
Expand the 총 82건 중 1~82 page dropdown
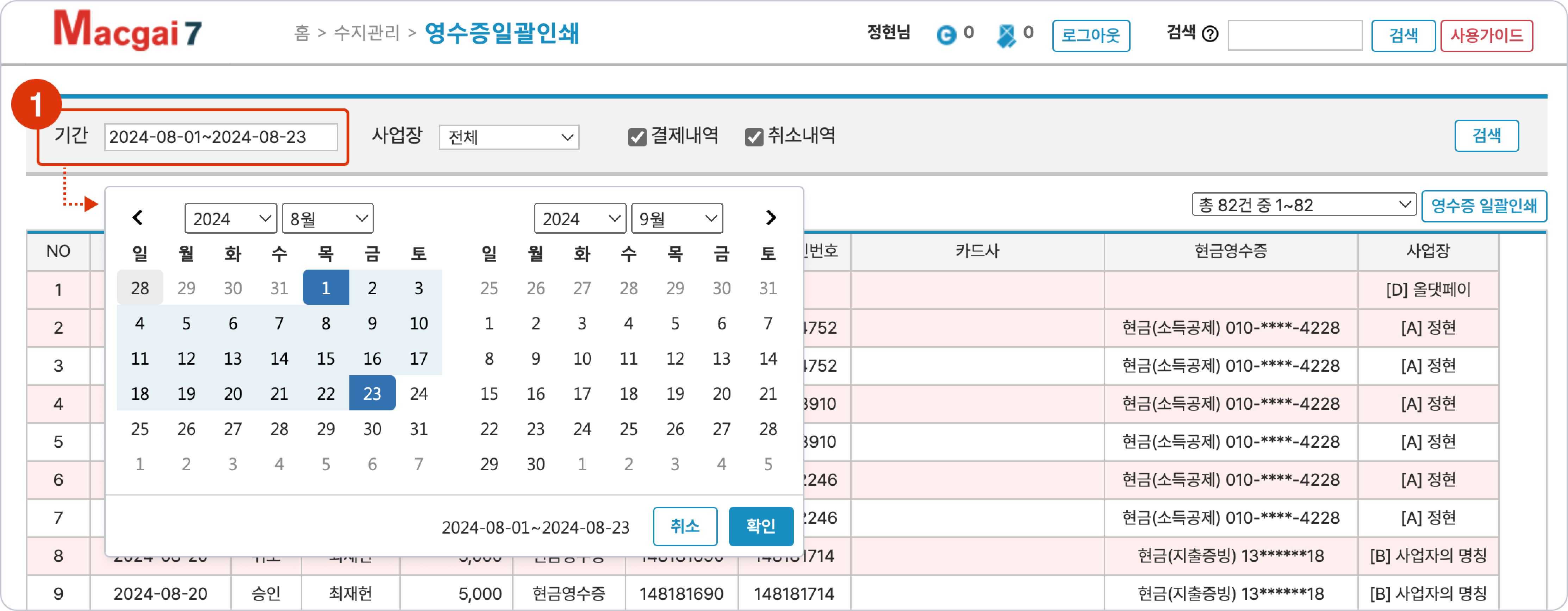(1304, 205)
